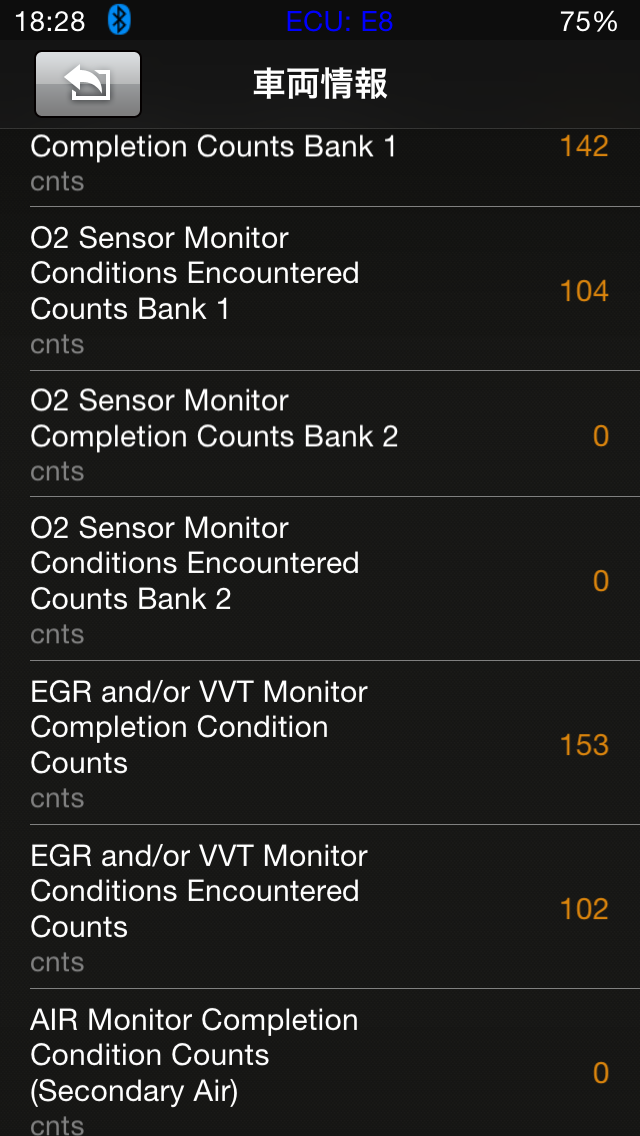Tap zero value for Secondary Air monitor
Image resolution: width=640 pixels, height=1136 pixels.
[600, 1073]
